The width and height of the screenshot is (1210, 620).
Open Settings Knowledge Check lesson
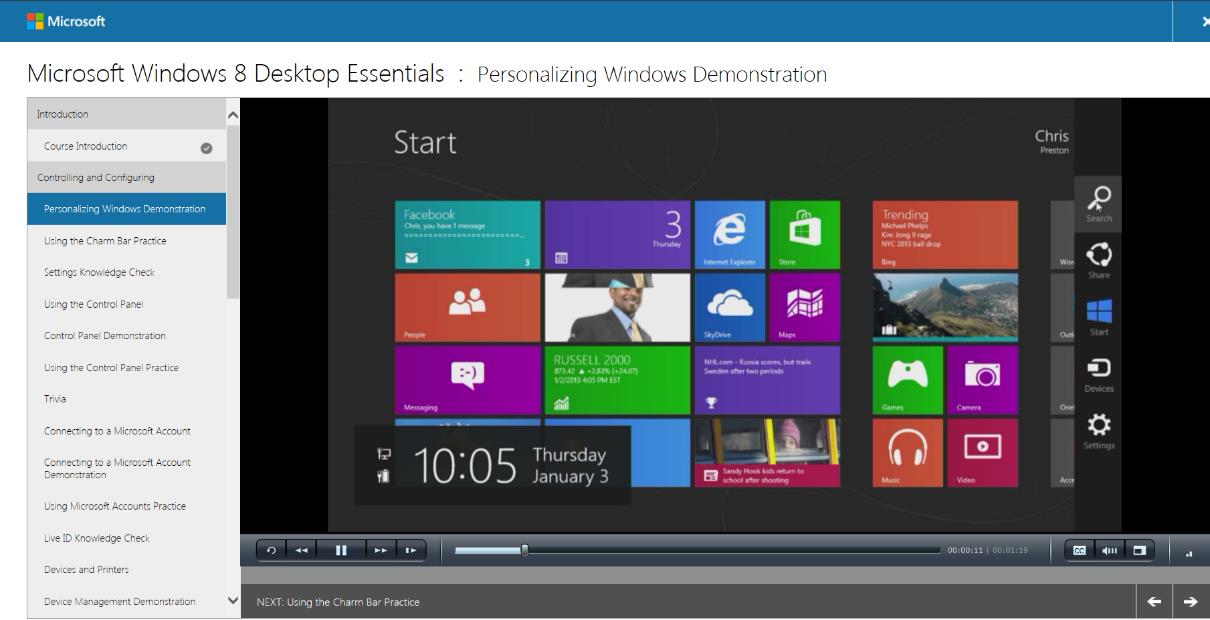(127, 272)
